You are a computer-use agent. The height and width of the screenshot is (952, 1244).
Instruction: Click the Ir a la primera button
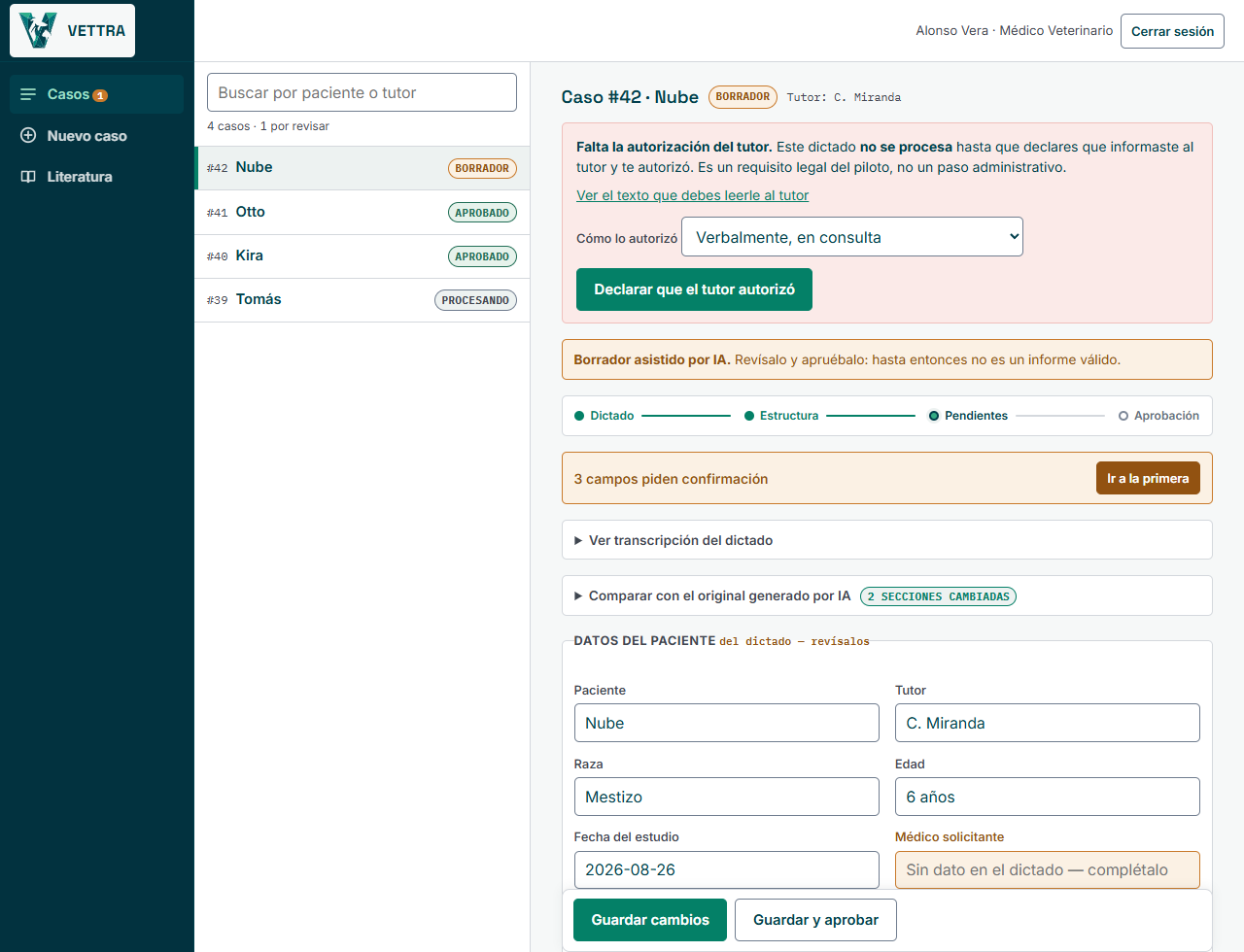pos(1148,478)
